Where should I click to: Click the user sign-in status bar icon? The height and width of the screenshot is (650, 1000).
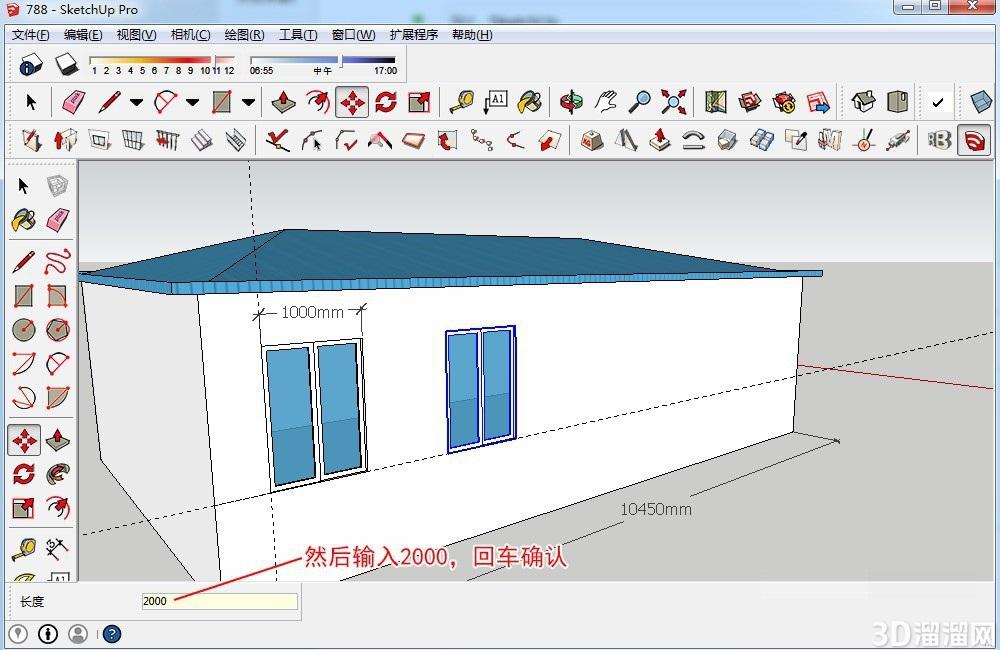click(x=78, y=633)
